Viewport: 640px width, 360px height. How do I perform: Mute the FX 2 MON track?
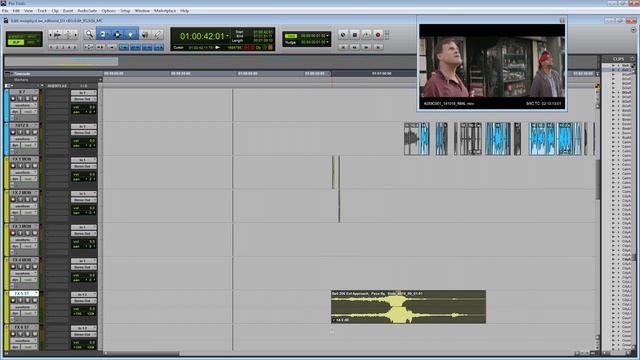pyautogui.click(x=35, y=200)
